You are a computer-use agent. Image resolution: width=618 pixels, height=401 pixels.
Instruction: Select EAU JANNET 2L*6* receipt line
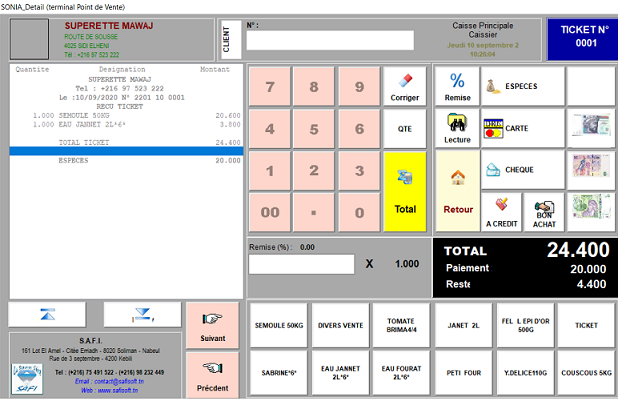click(x=126, y=125)
